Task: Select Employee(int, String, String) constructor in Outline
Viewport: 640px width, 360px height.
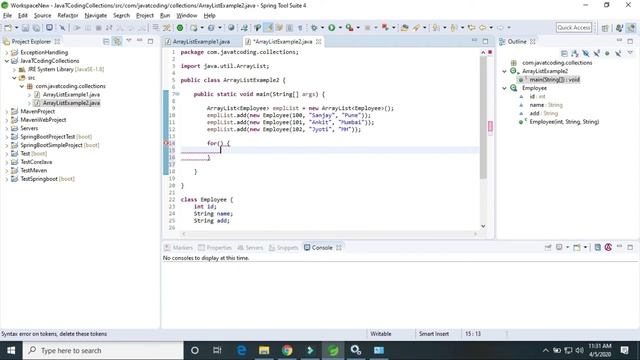Action: tap(564, 122)
